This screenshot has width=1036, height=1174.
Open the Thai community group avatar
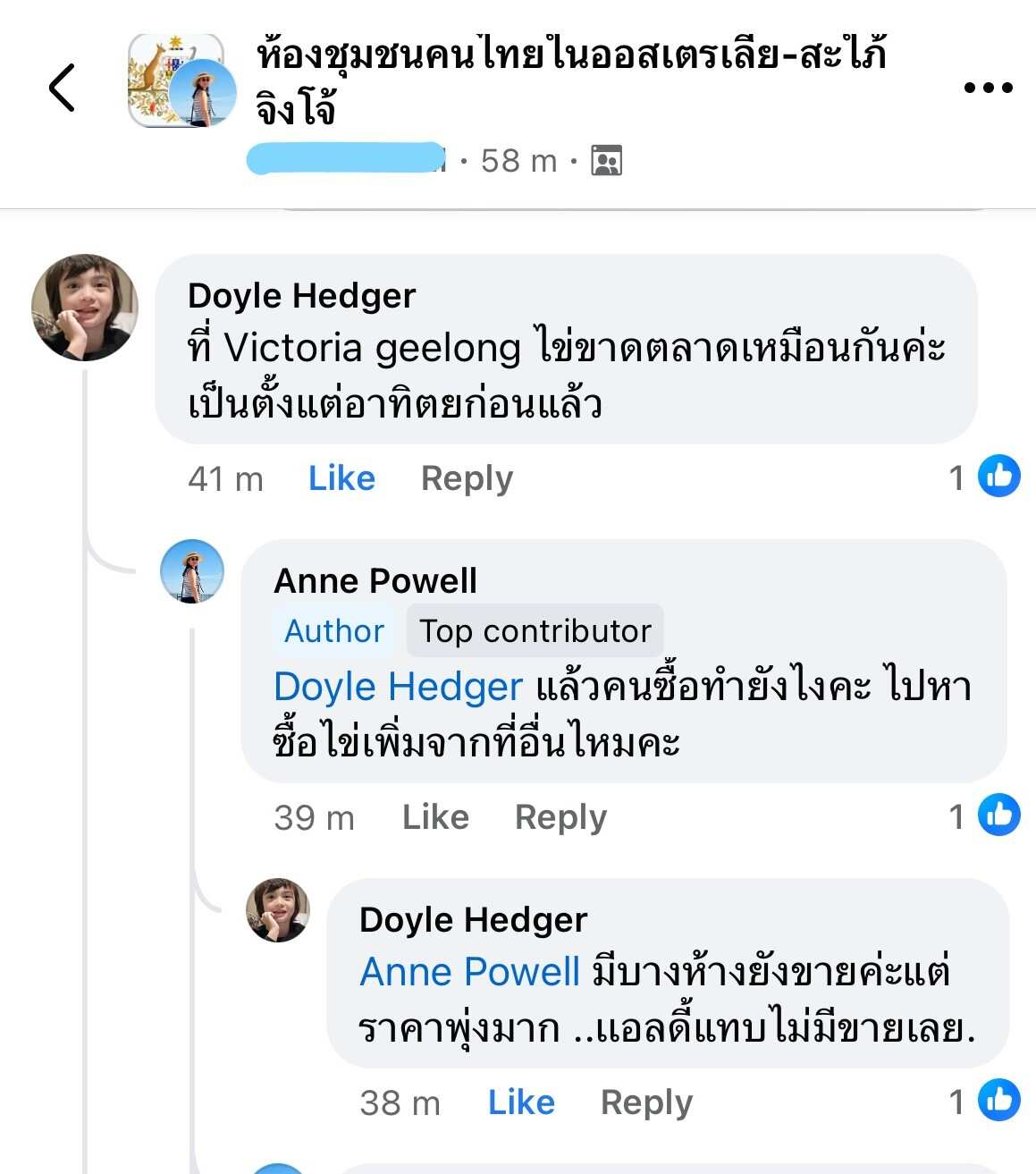176,81
